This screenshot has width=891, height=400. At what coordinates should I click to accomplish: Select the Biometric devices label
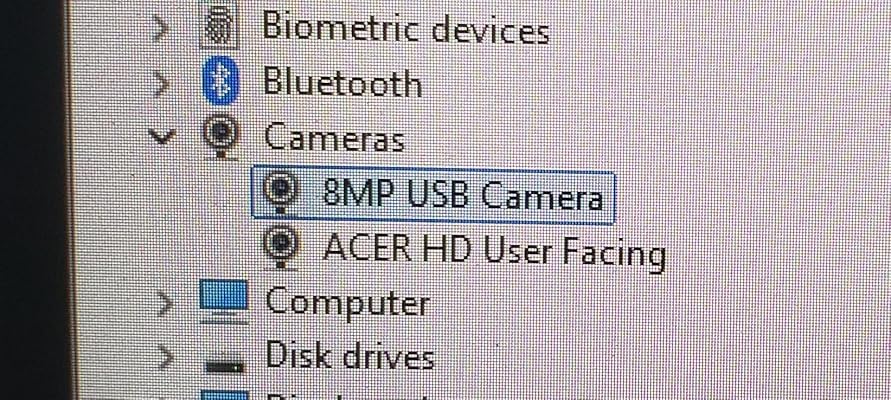(406, 27)
